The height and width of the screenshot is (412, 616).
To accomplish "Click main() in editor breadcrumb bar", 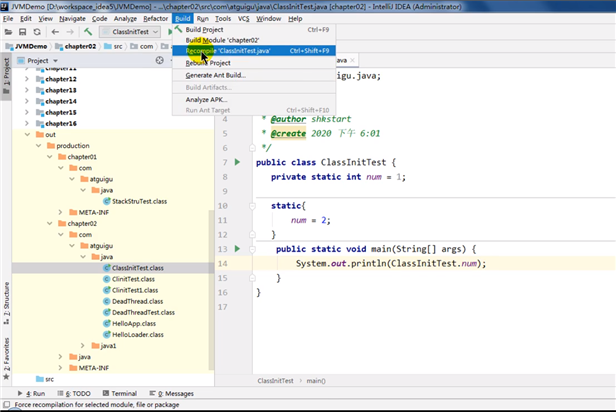I will click(316, 381).
